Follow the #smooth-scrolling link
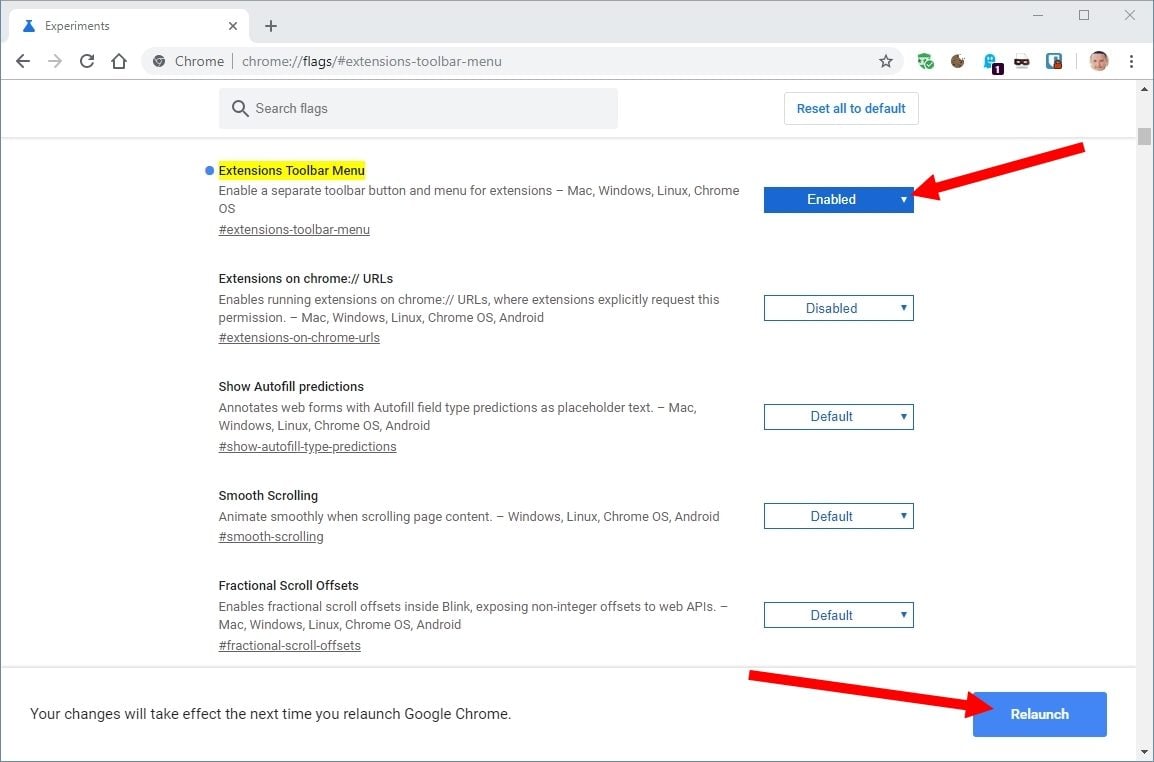 tap(271, 537)
